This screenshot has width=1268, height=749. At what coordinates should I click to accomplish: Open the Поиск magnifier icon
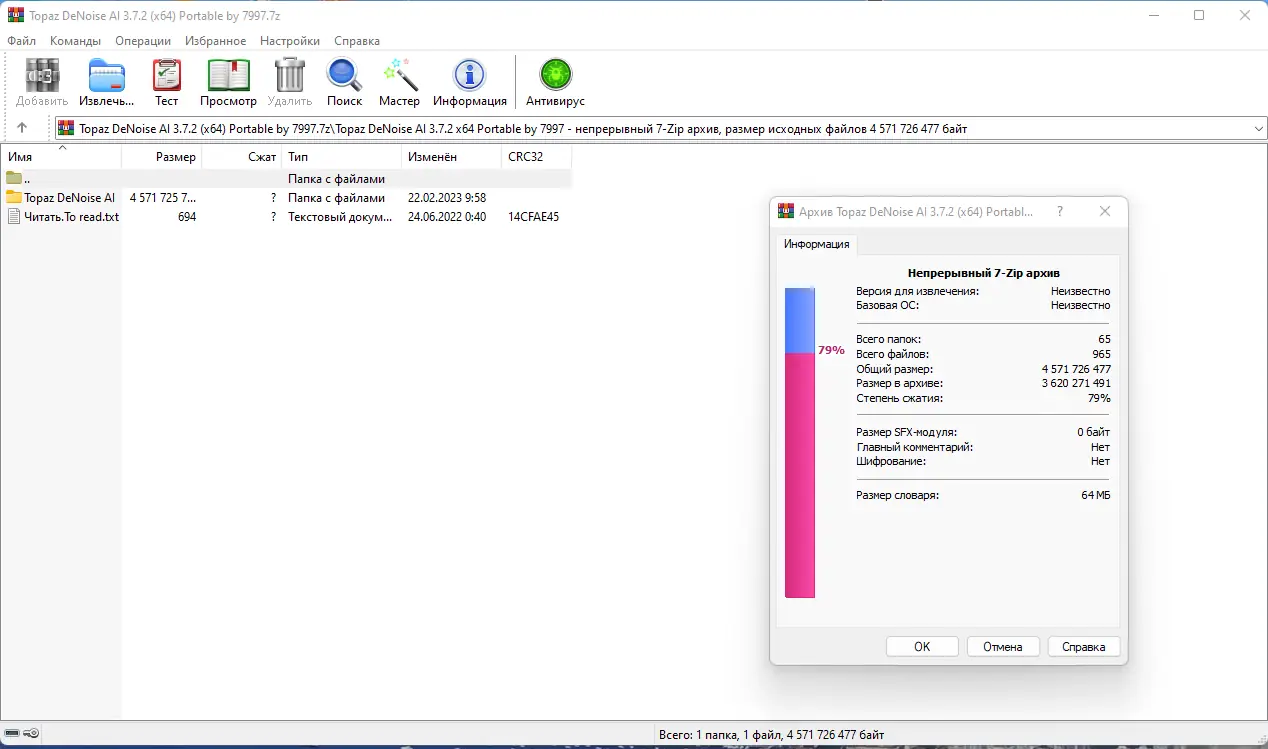(344, 75)
